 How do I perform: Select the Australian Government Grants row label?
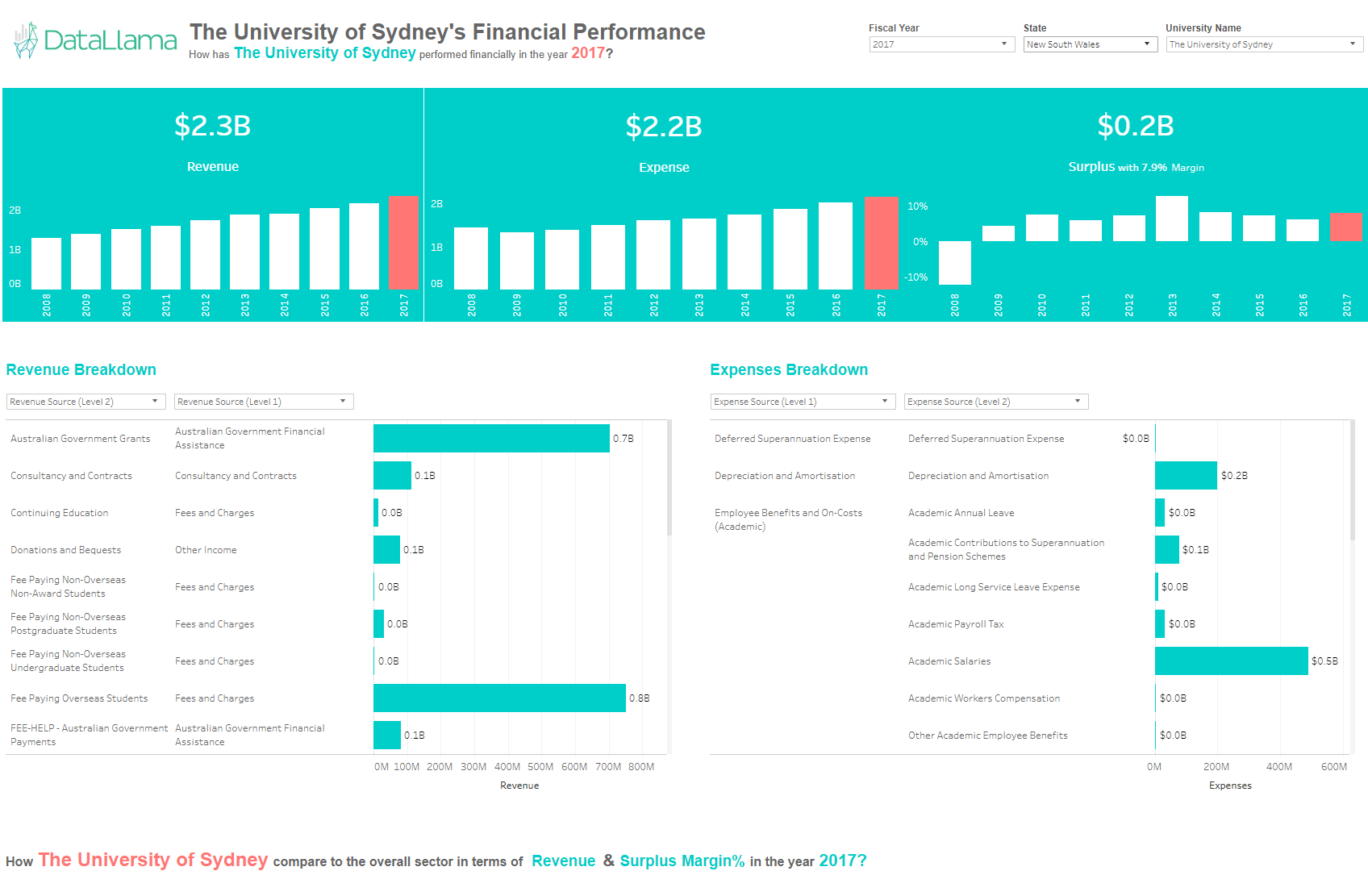pos(81,439)
